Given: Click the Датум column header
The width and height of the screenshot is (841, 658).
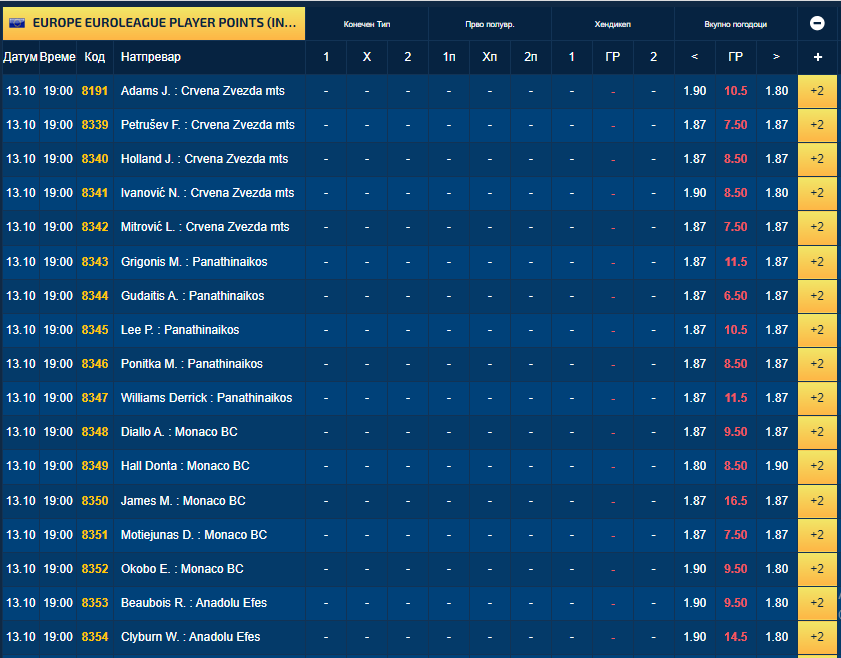Looking at the screenshot, I should click(x=20, y=57).
